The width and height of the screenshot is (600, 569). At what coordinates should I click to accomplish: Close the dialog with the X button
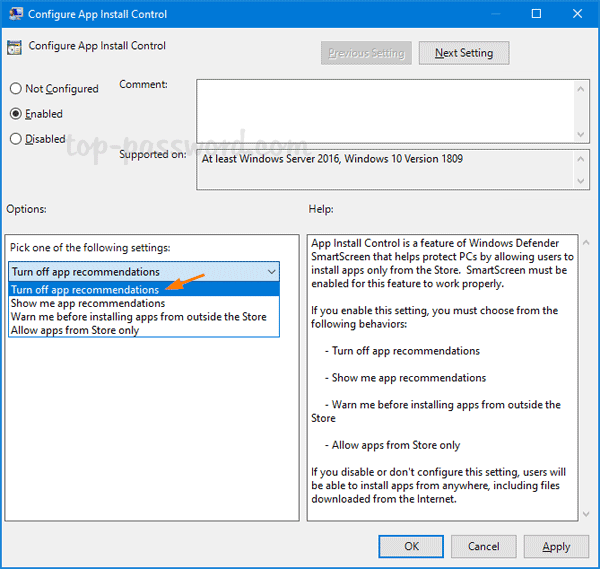[x=578, y=14]
